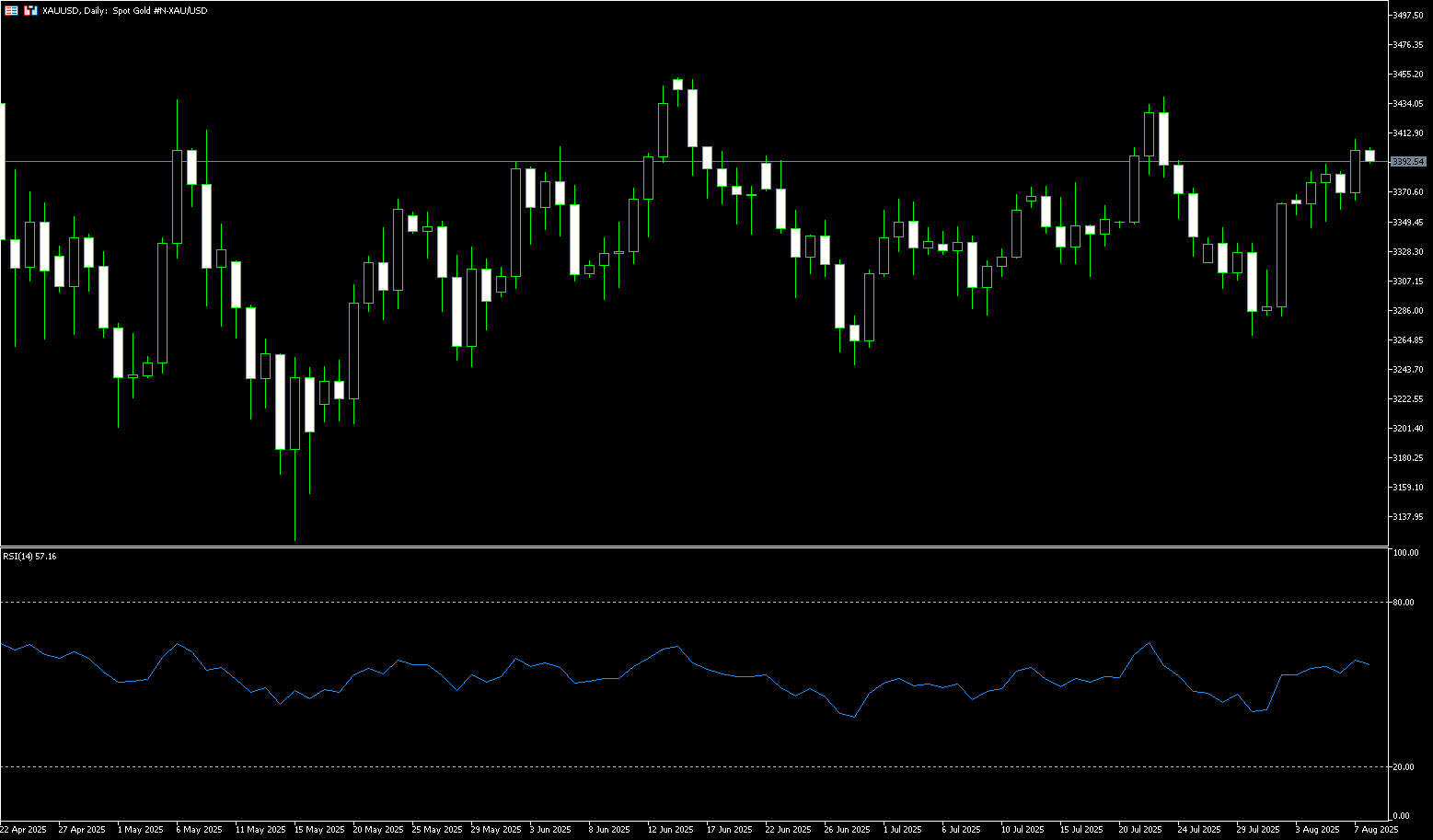
Task: Click the 12 Jun 2025 date label
Action: (x=671, y=830)
